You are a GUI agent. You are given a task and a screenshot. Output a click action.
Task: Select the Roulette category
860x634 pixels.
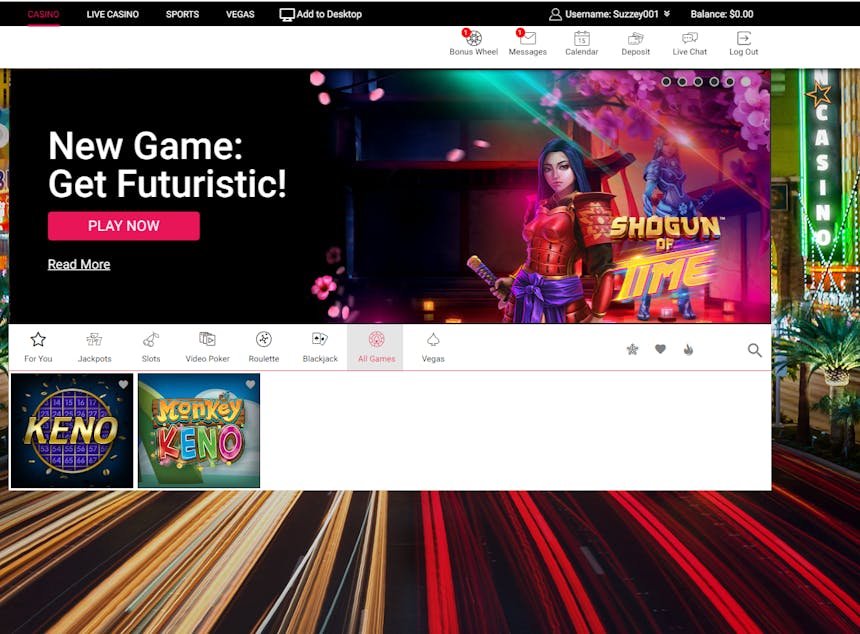click(x=264, y=347)
